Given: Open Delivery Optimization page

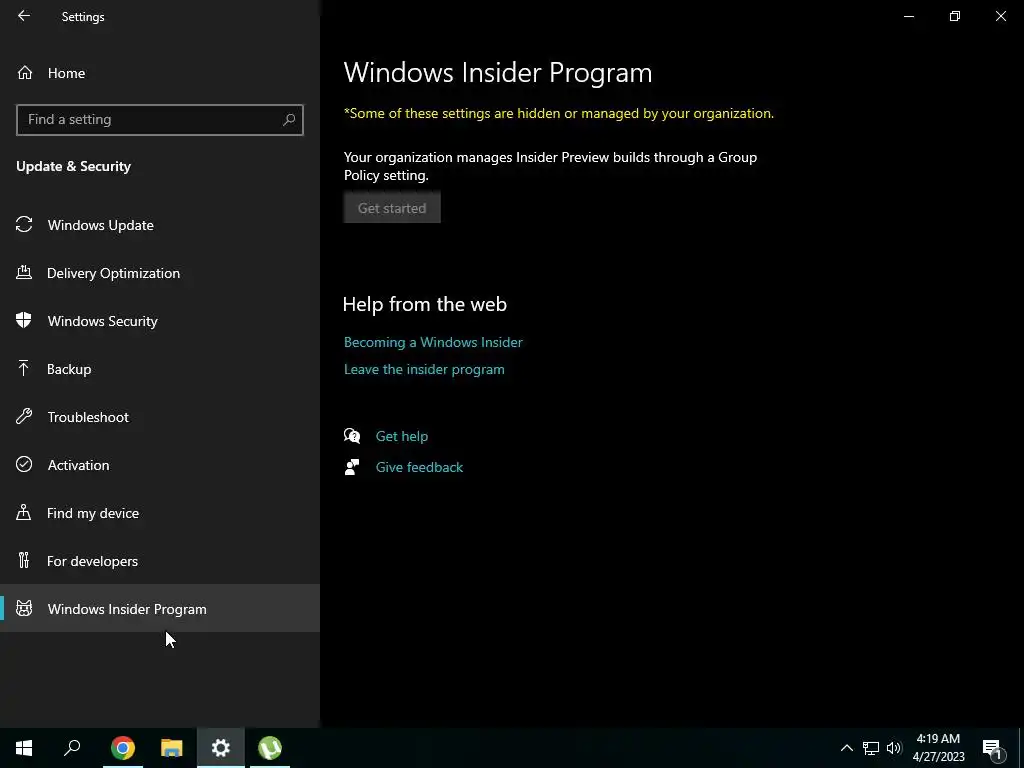Looking at the screenshot, I should (x=159, y=273).
